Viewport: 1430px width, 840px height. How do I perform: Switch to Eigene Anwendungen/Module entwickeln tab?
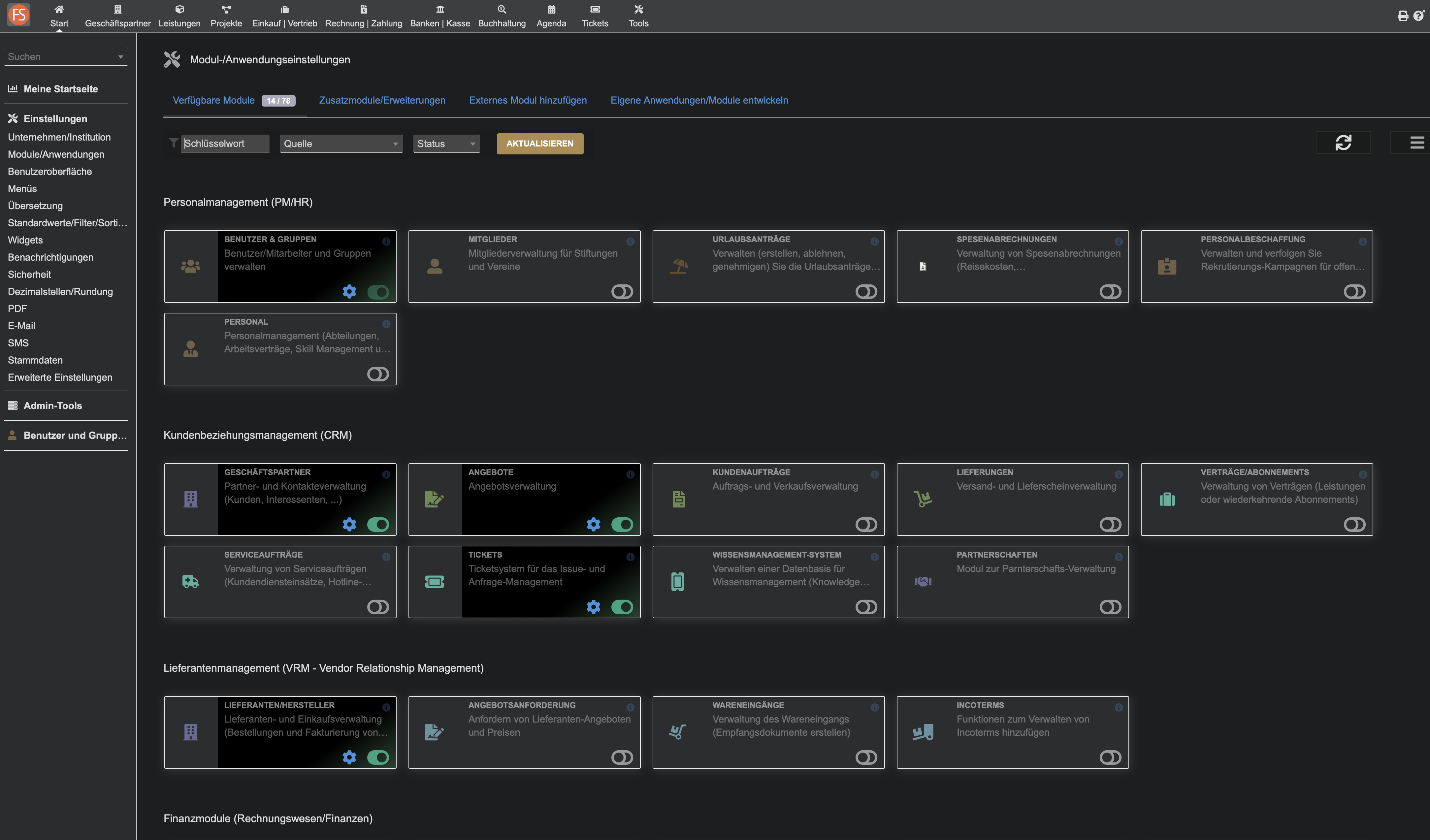pos(699,100)
